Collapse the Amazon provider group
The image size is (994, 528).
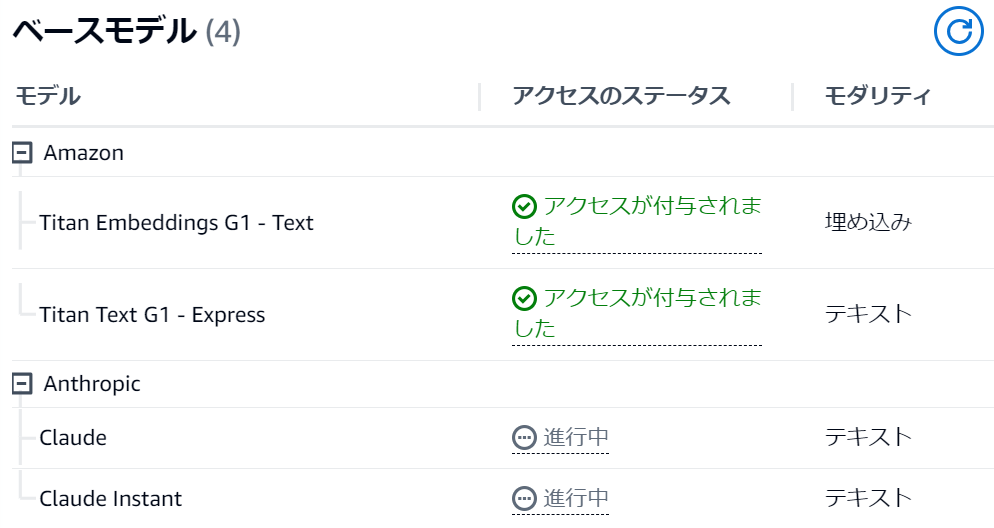[x=22, y=153]
